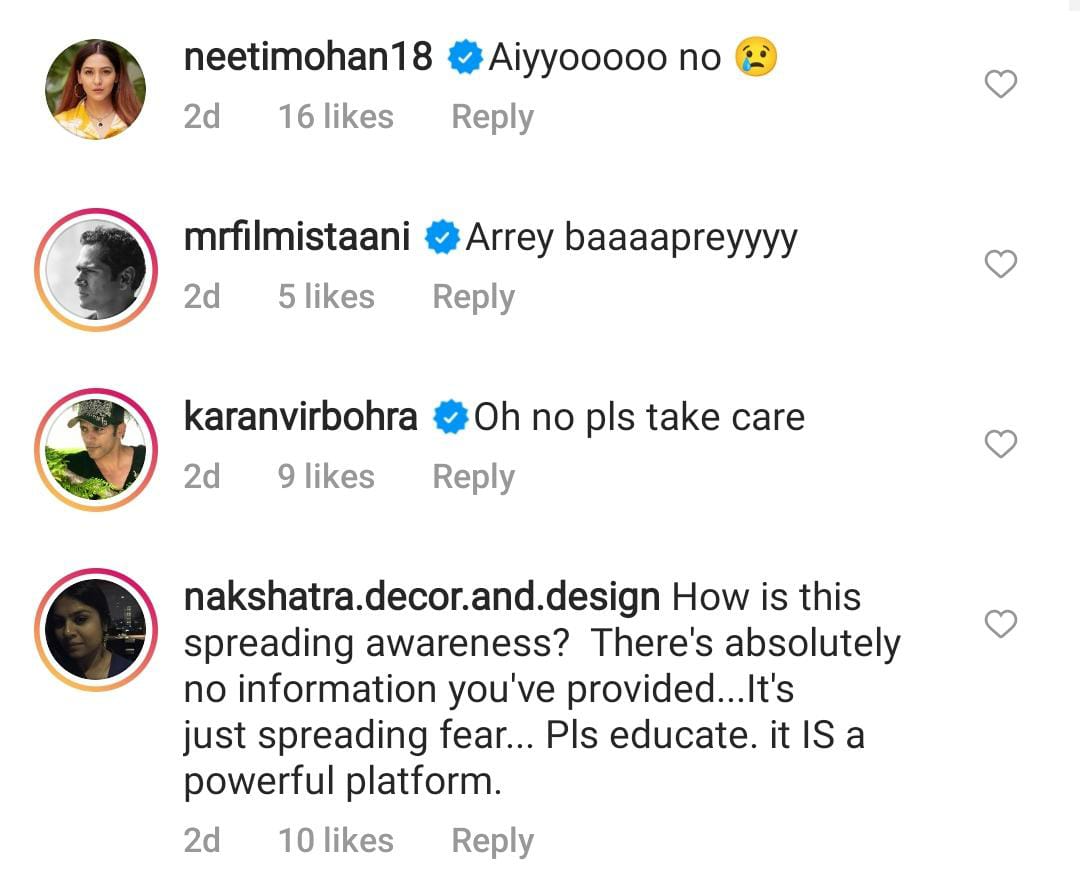Visit karanvirbohra's profile by clicking his username
Image resolution: width=1080 pixels, height=887 pixels.
click(x=300, y=417)
